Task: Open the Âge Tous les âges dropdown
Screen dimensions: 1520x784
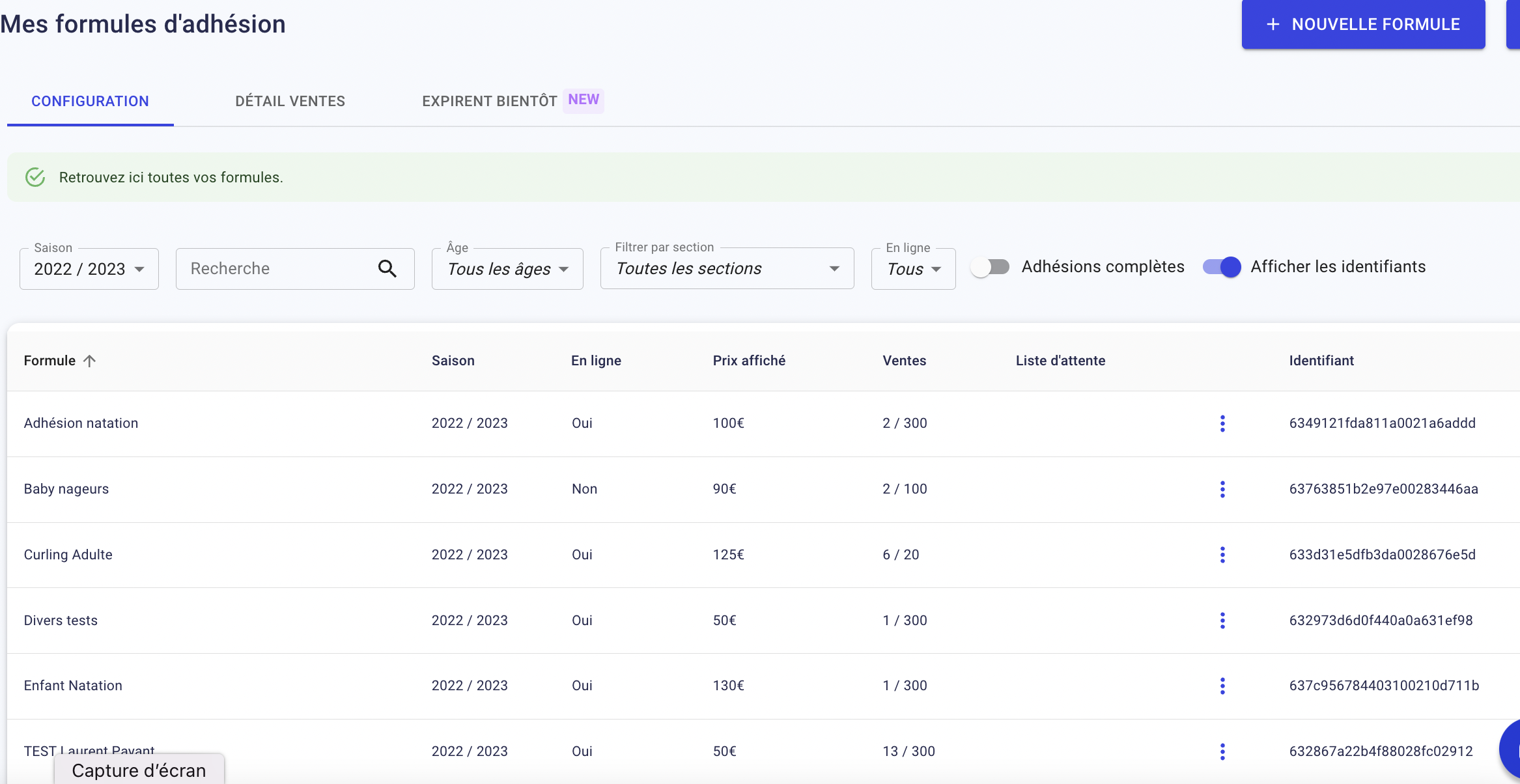Action: pos(507,269)
